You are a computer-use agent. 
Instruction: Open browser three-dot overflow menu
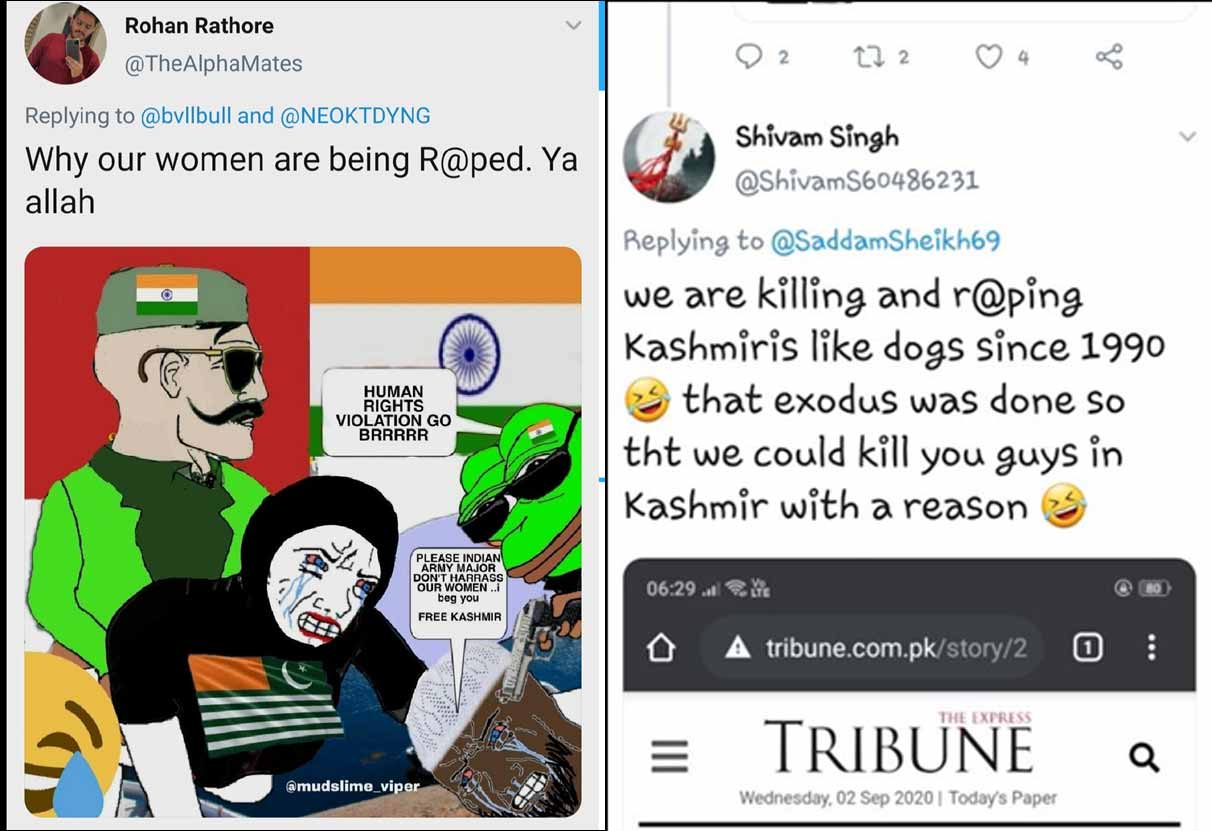click(1152, 647)
